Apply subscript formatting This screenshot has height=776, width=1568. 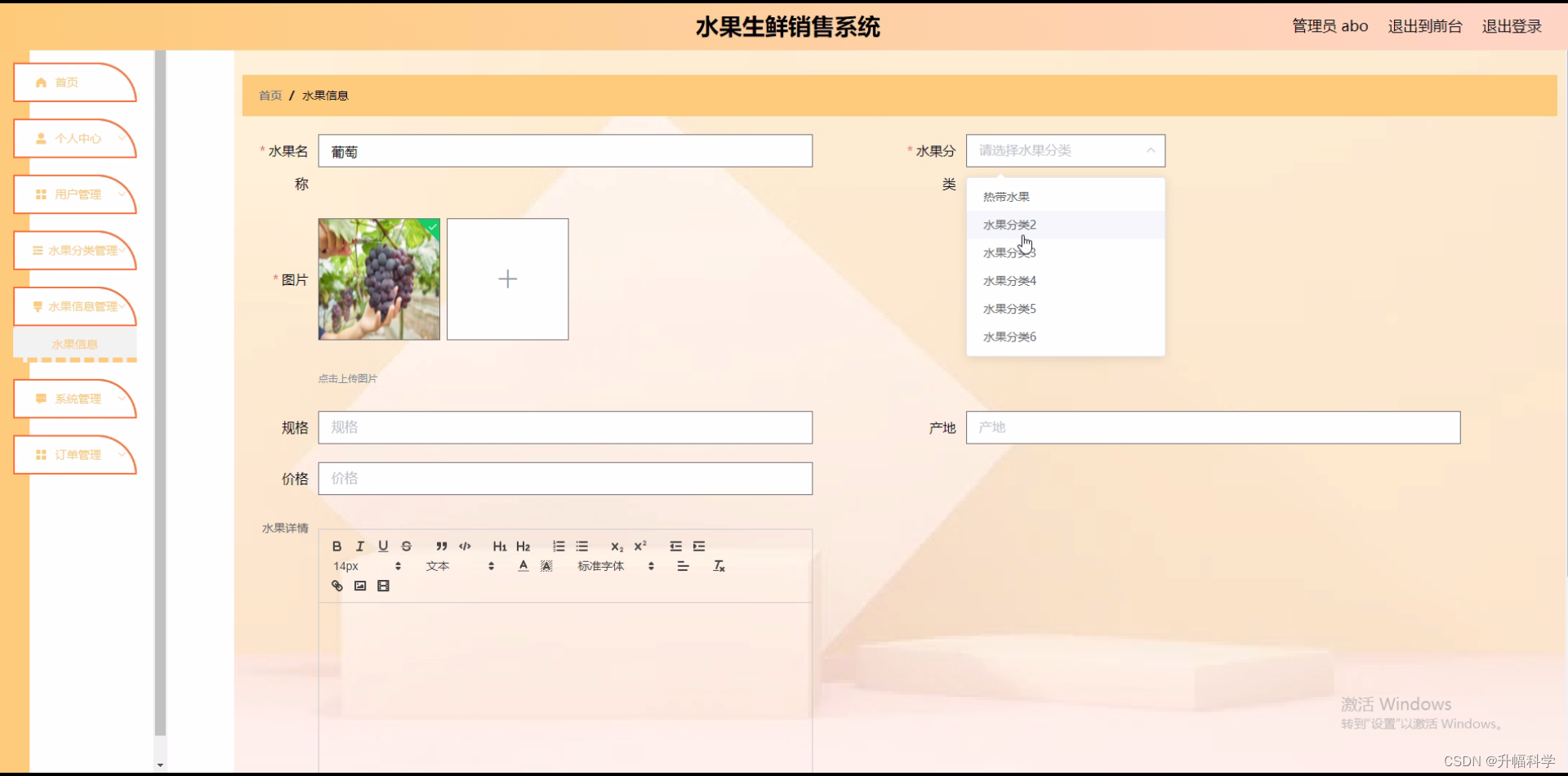(x=617, y=546)
